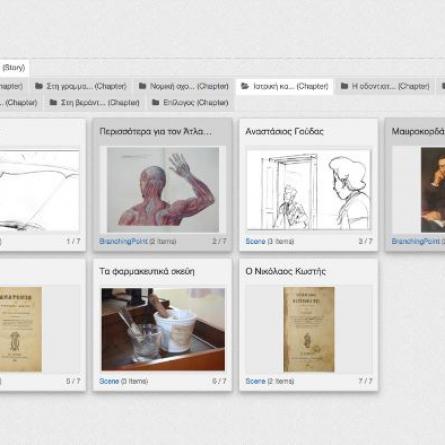Open the anatomy atlas muscle illustration thumbnail
This screenshot has height=445, width=445.
[x=163, y=190]
